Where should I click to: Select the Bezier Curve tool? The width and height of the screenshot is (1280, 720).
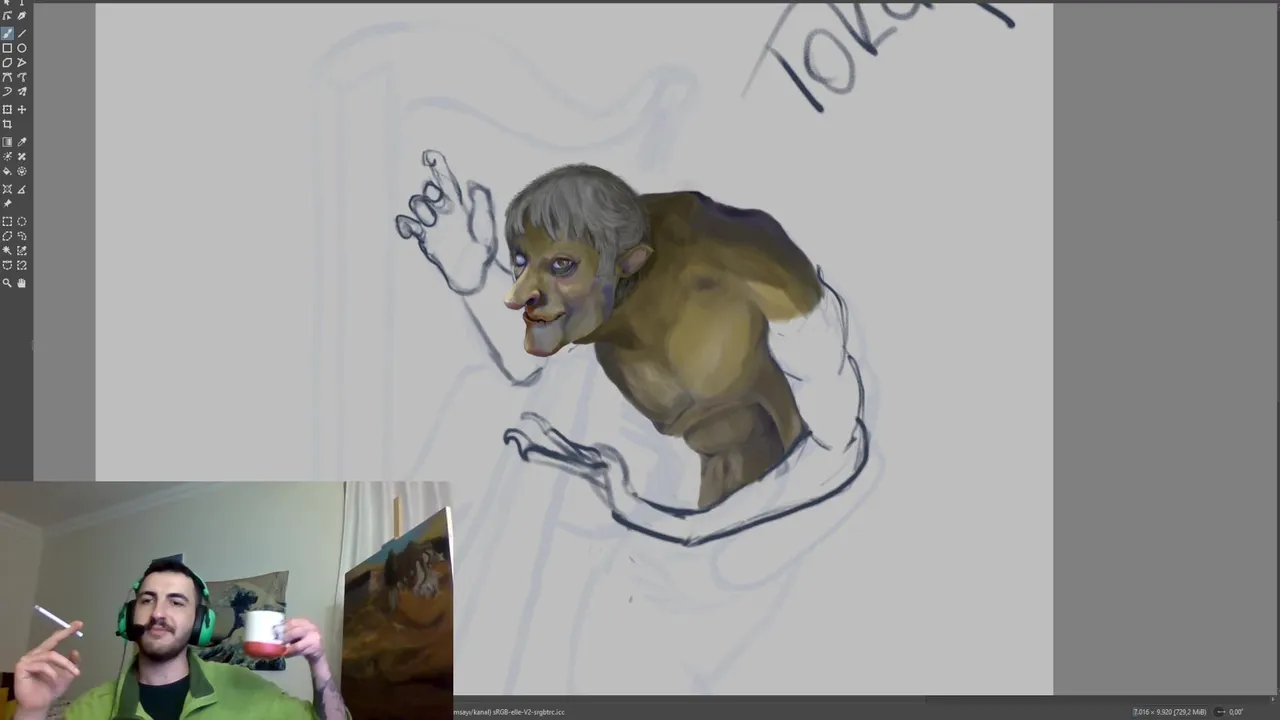pos(7,77)
